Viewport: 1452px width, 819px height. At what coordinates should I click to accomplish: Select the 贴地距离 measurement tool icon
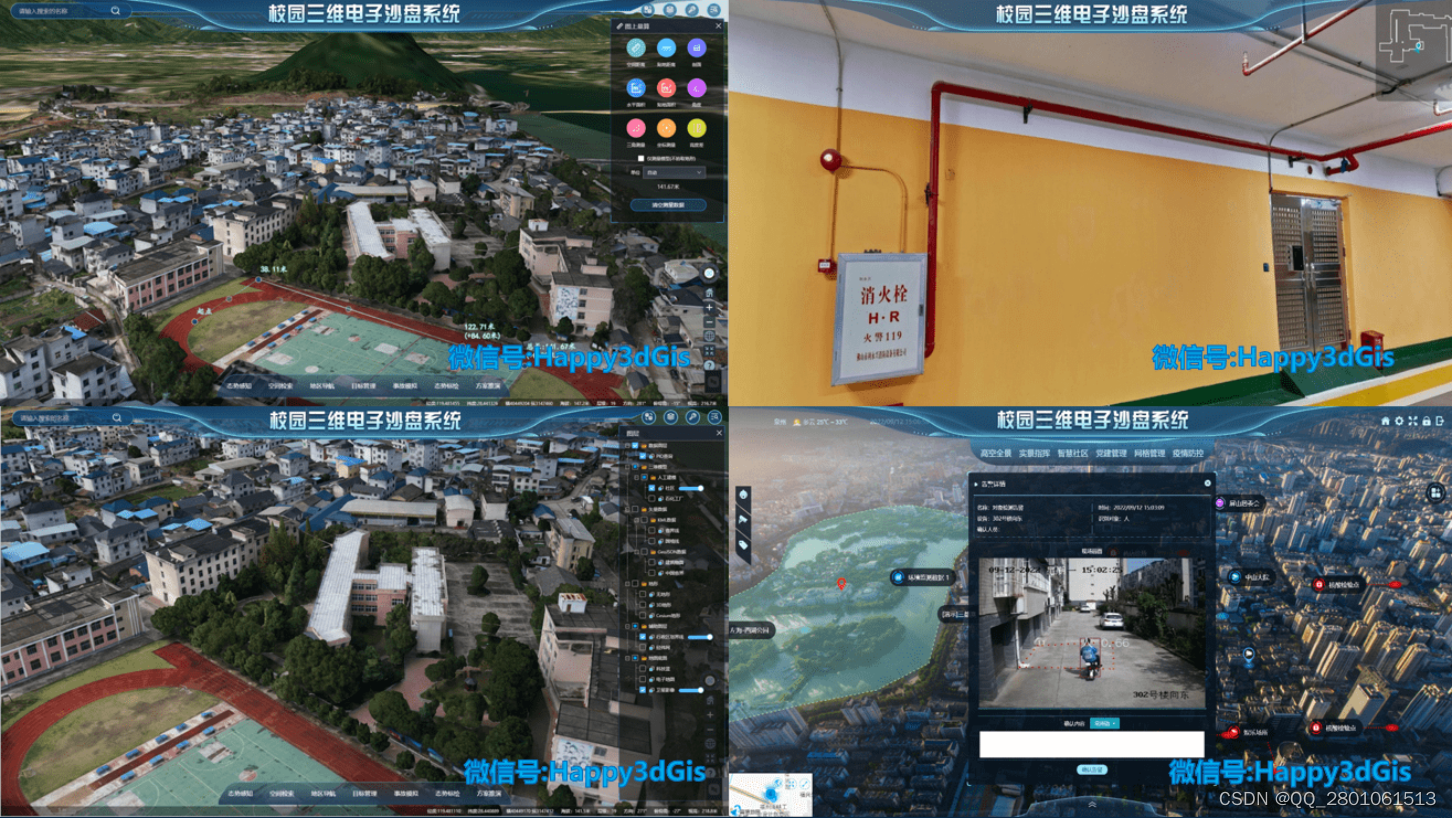click(666, 48)
